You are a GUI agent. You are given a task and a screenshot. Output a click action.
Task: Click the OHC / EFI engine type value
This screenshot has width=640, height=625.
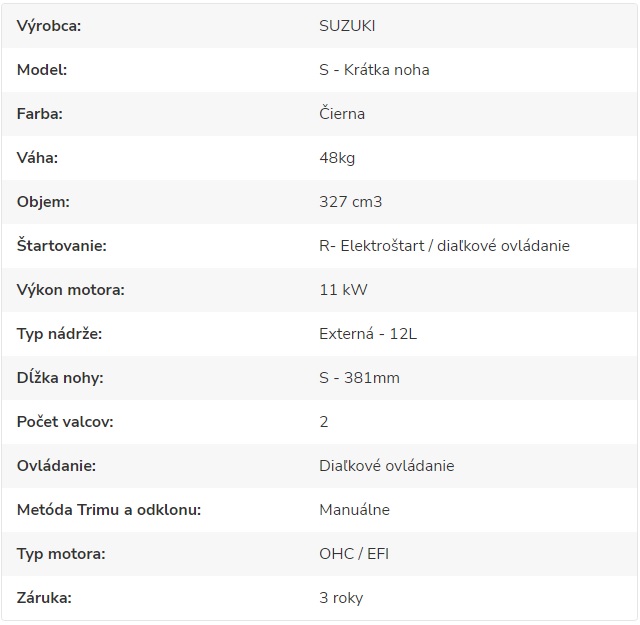(x=354, y=554)
